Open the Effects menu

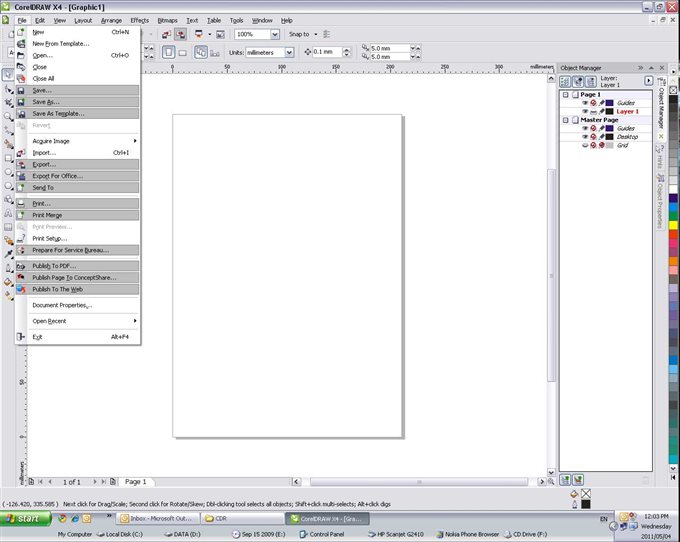pyautogui.click(x=139, y=20)
